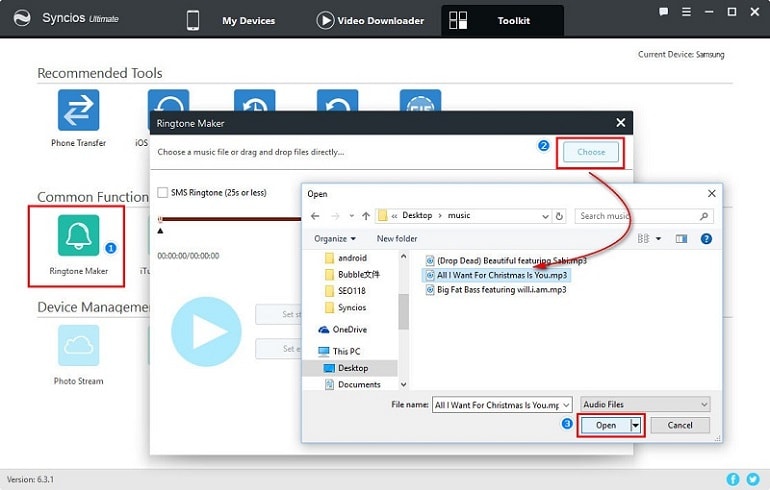This screenshot has width=770, height=490.
Task: Go back in Open dialog
Action: click(x=315, y=216)
